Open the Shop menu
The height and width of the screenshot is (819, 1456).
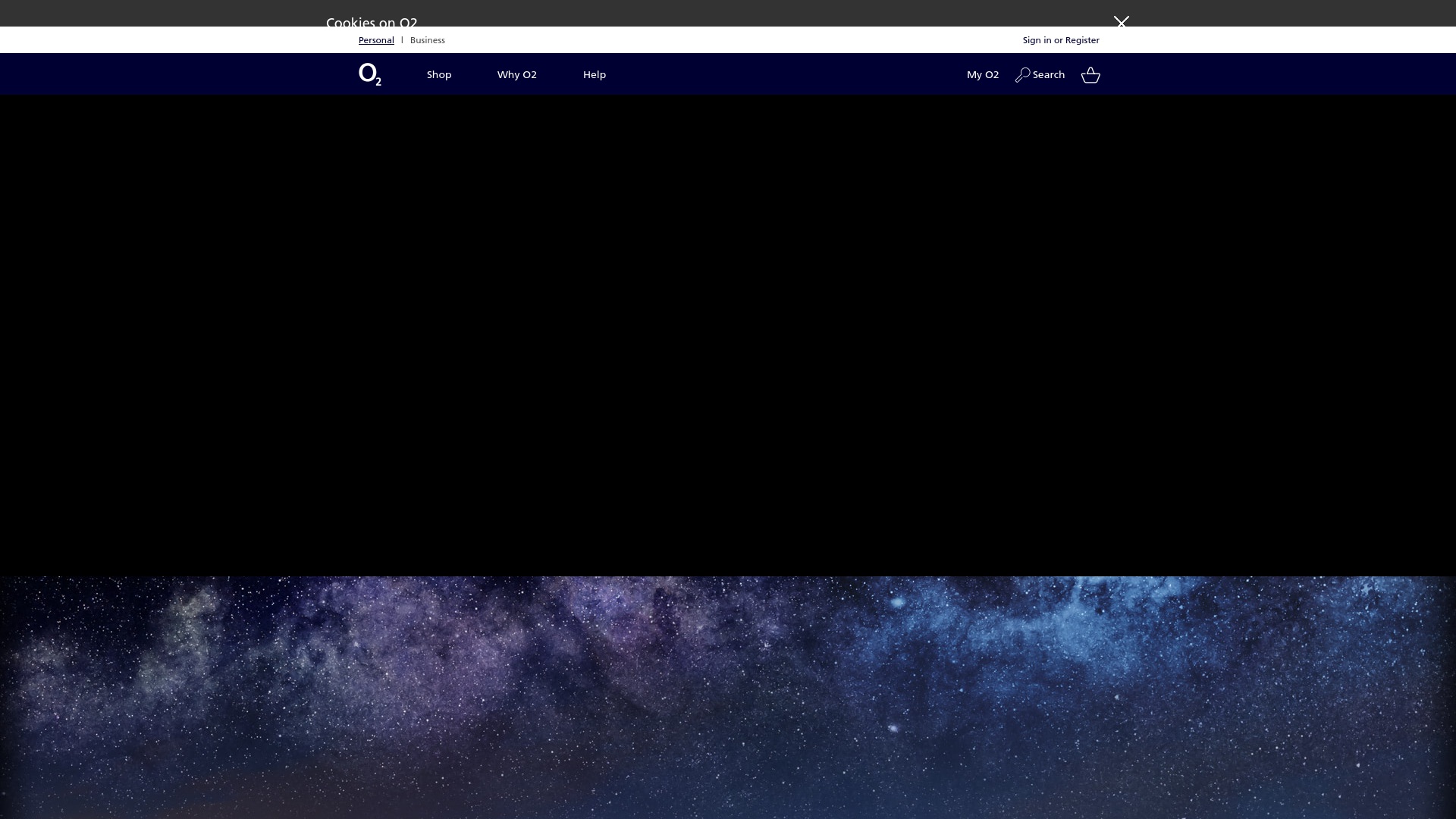tap(439, 74)
